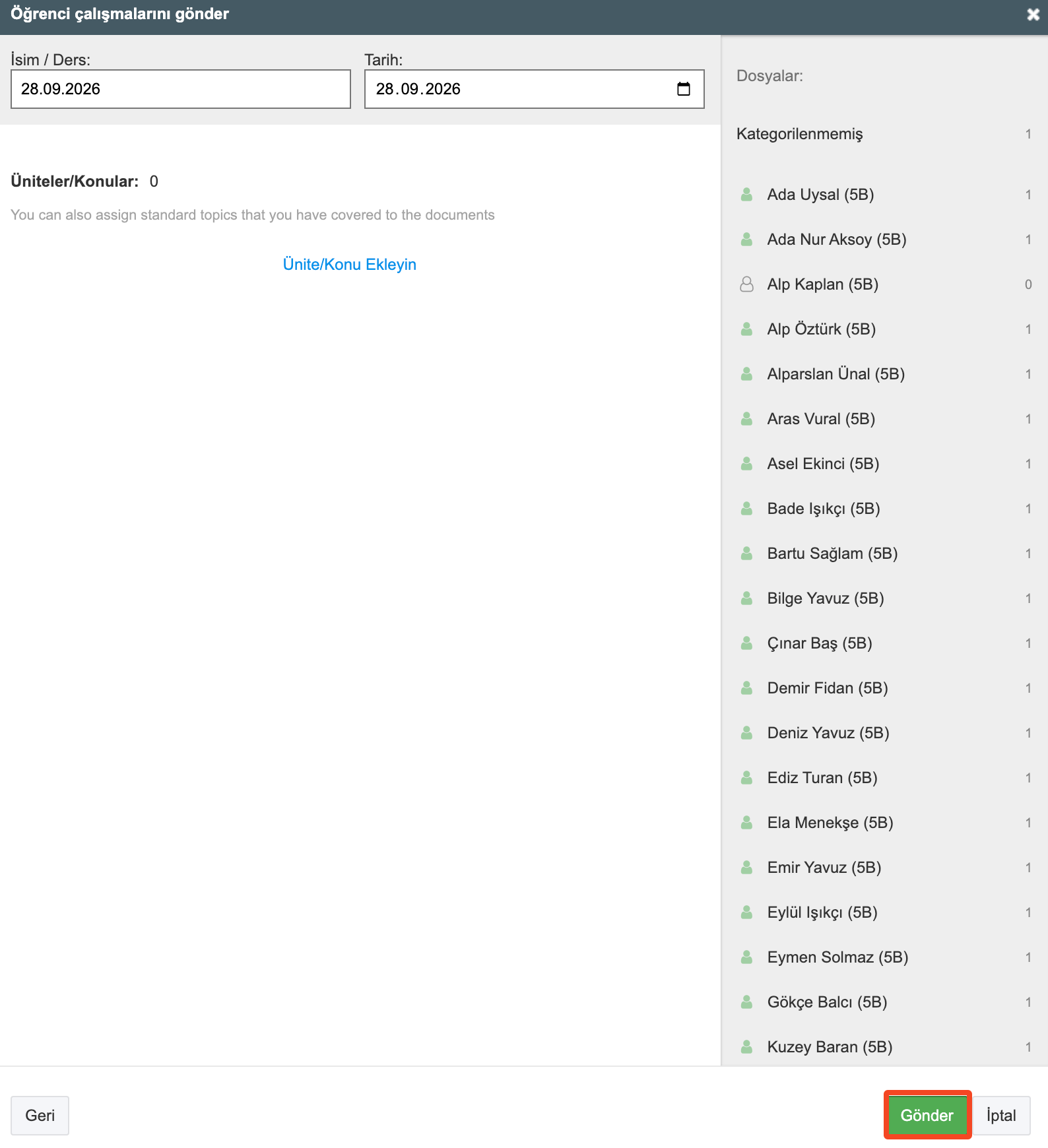Image resolution: width=1048 pixels, height=1148 pixels.
Task: Click the person icon next to Çınar Baş
Action: pos(747,643)
